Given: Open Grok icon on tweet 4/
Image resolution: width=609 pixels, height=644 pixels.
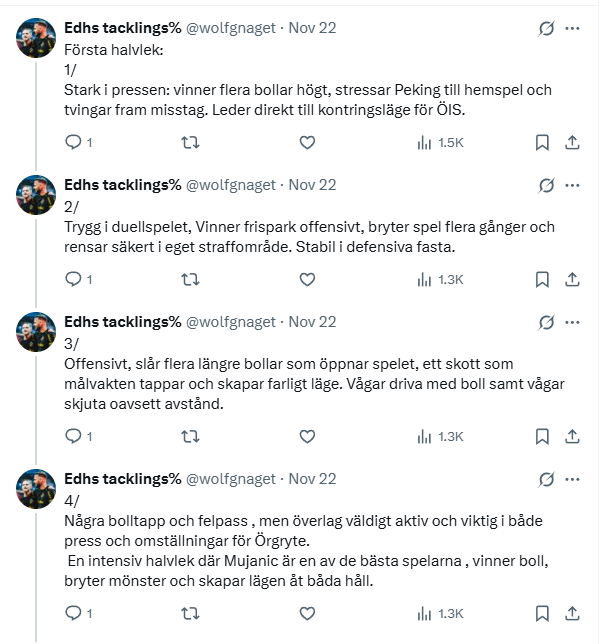Looking at the screenshot, I should point(546,479).
